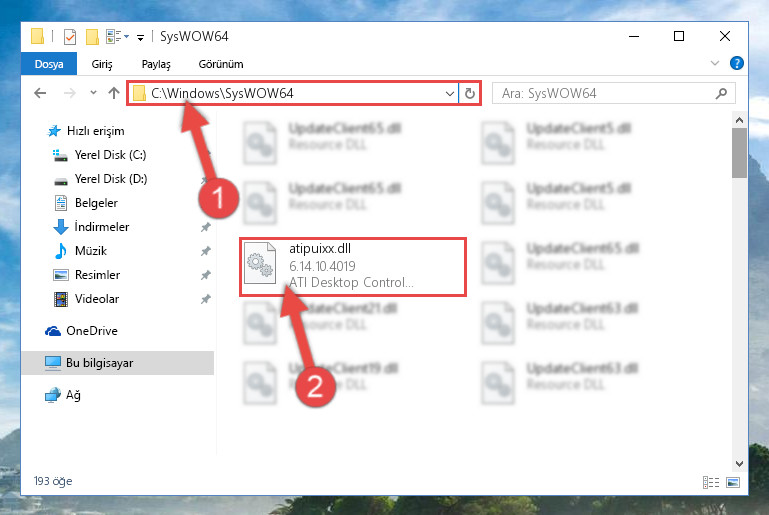Screen dimensions: 769x515
Task: Select Bu bilgisayar in navigation pane
Action: (x=118, y=363)
